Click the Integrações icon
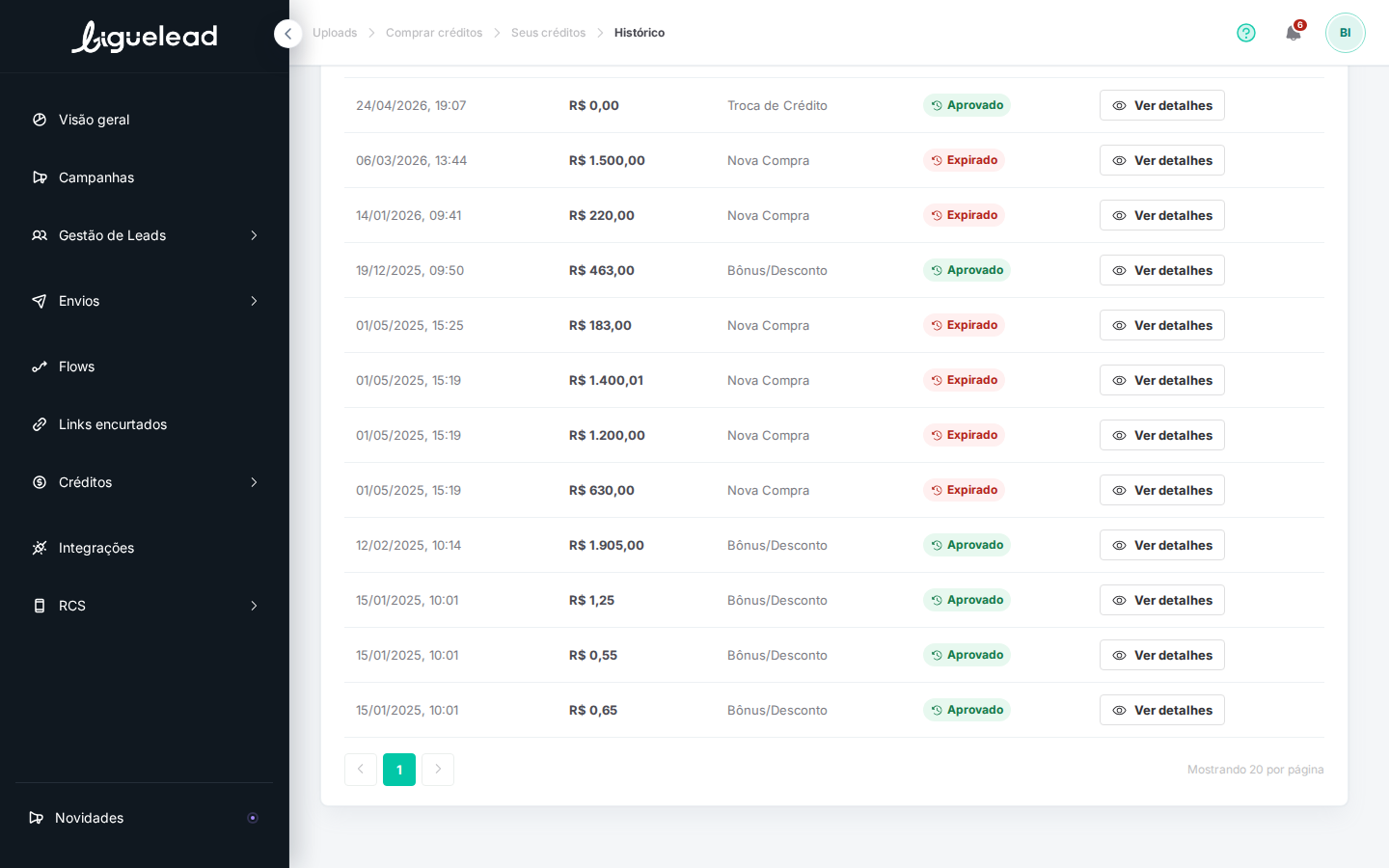The height and width of the screenshot is (868, 1389). click(x=40, y=548)
